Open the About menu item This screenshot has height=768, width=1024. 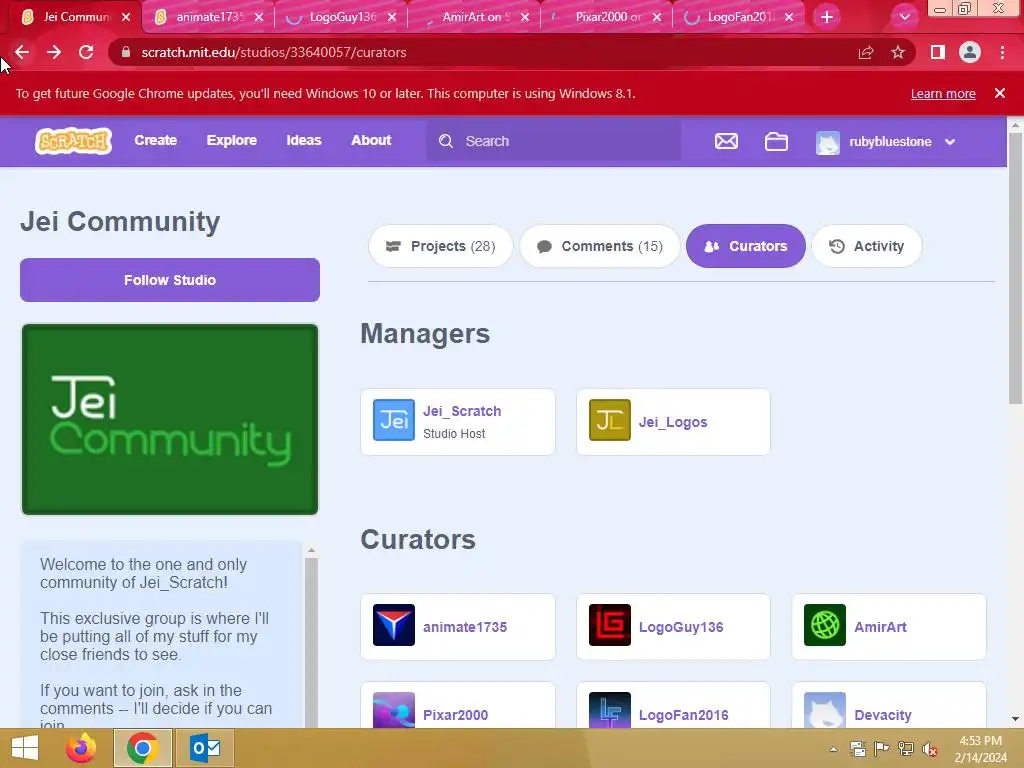(x=371, y=140)
